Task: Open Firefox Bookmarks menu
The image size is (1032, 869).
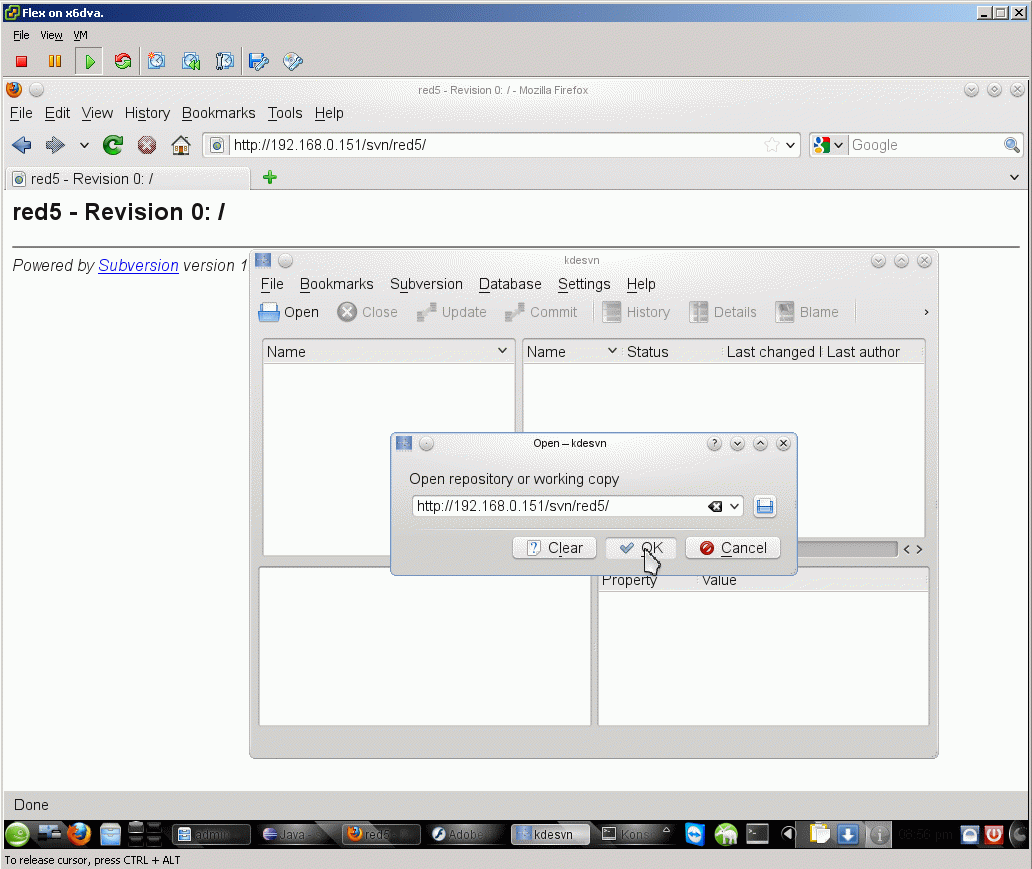Action: (219, 113)
